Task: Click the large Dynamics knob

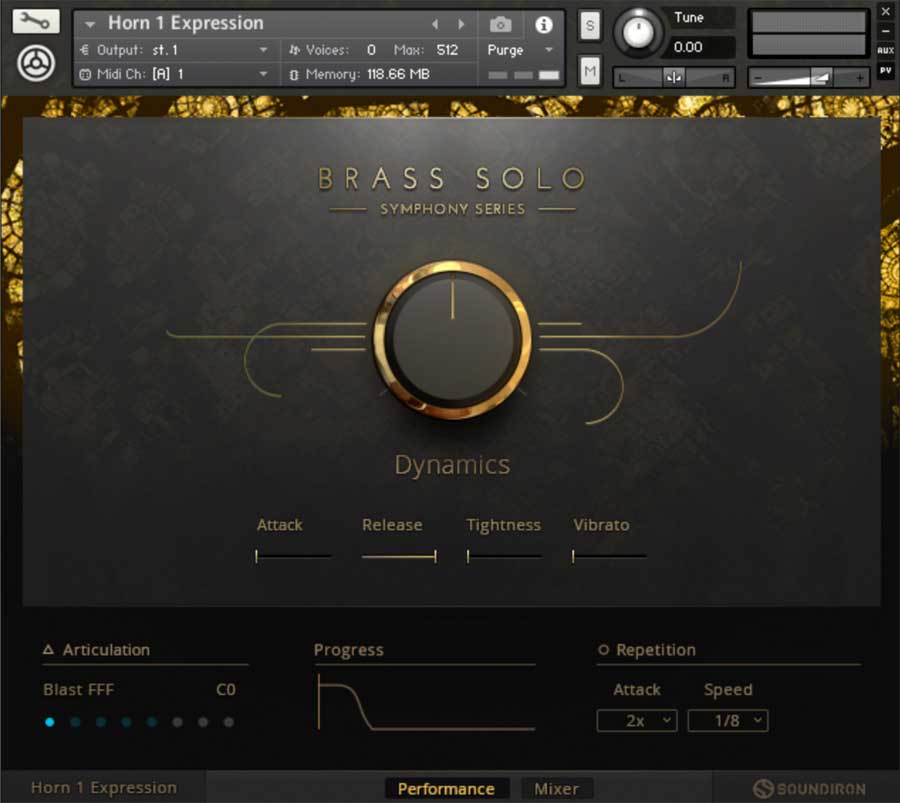Action: click(x=452, y=340)
